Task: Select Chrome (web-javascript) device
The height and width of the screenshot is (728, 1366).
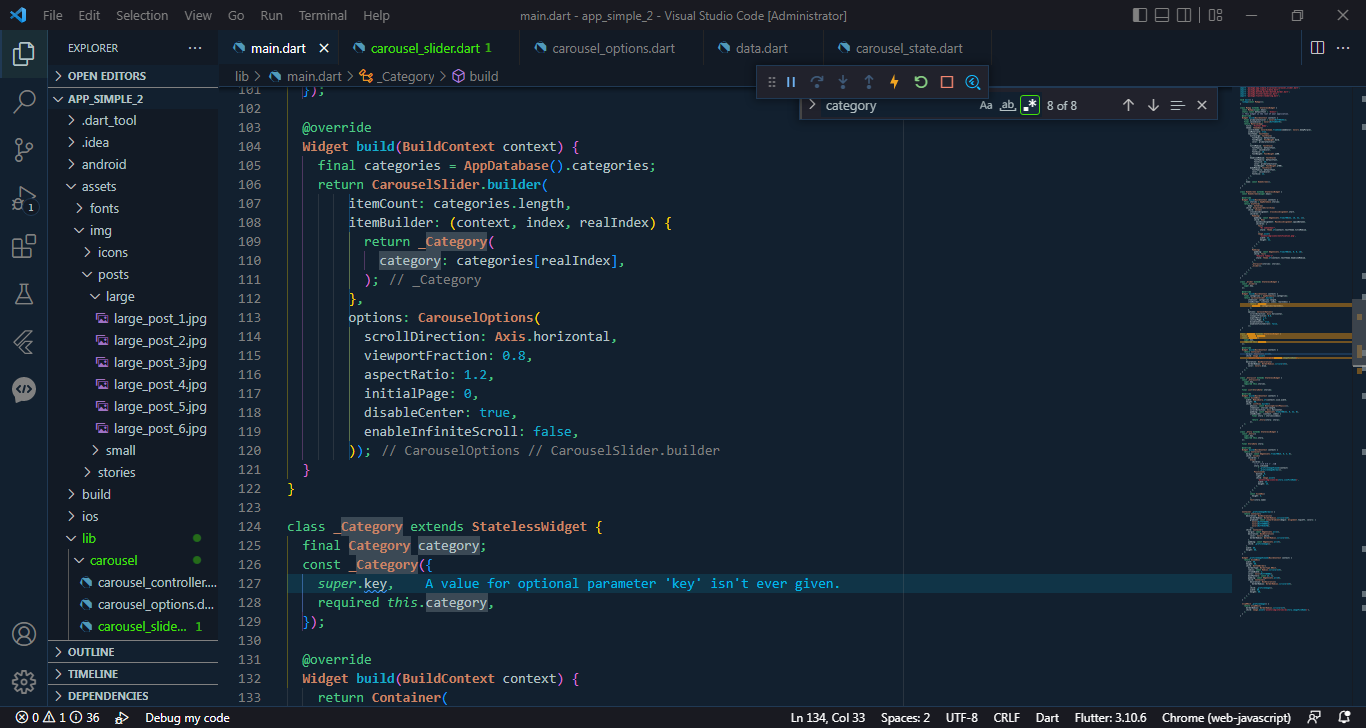Action: tap(1226, 718)
